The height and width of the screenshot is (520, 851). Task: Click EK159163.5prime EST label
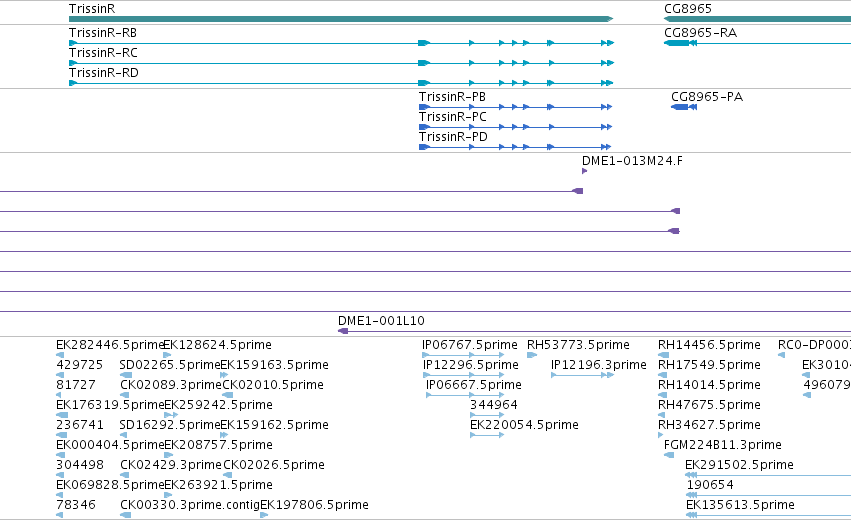coord(275,365)
